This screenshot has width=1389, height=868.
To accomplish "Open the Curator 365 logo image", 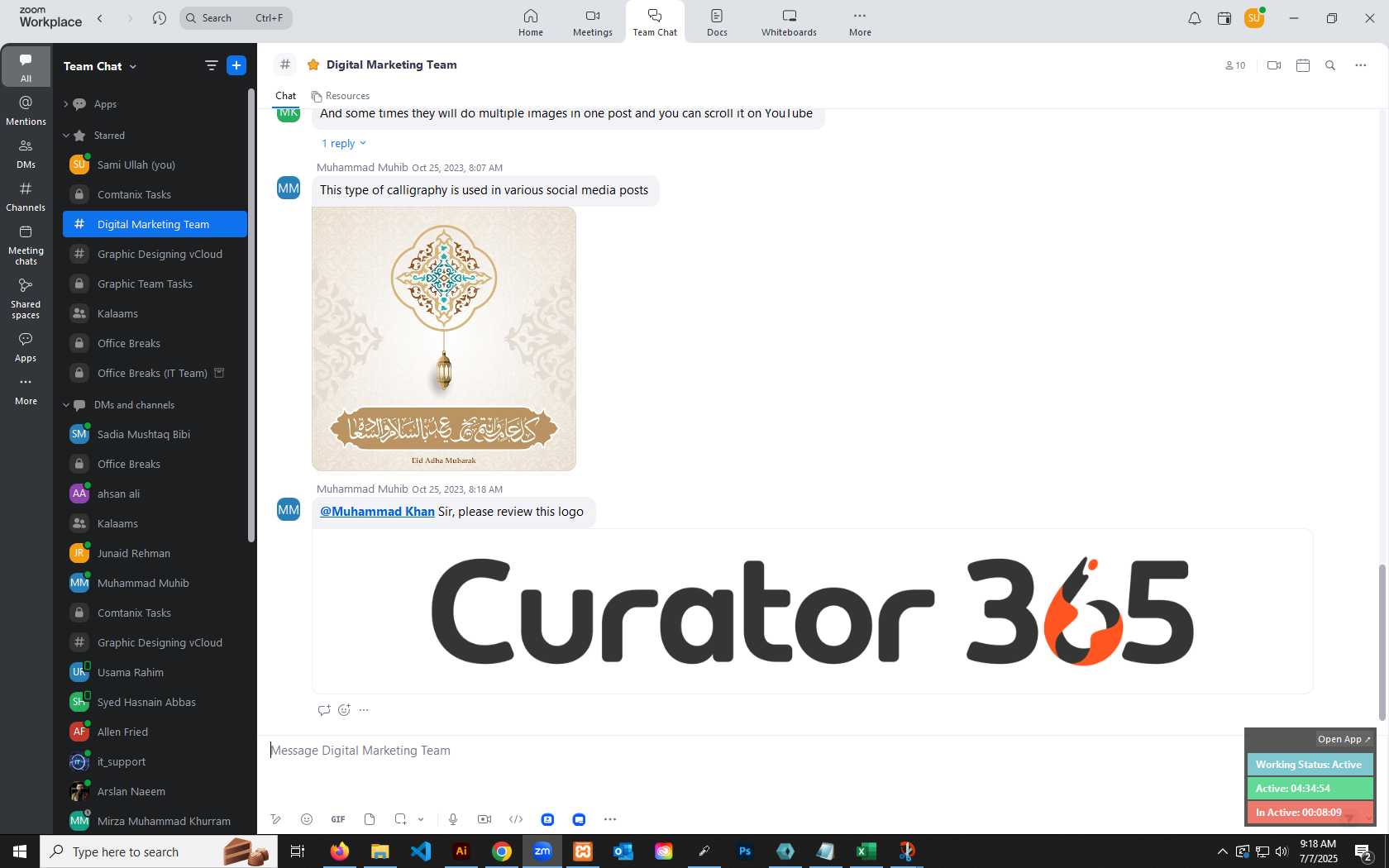I will (x=812, y=612).
